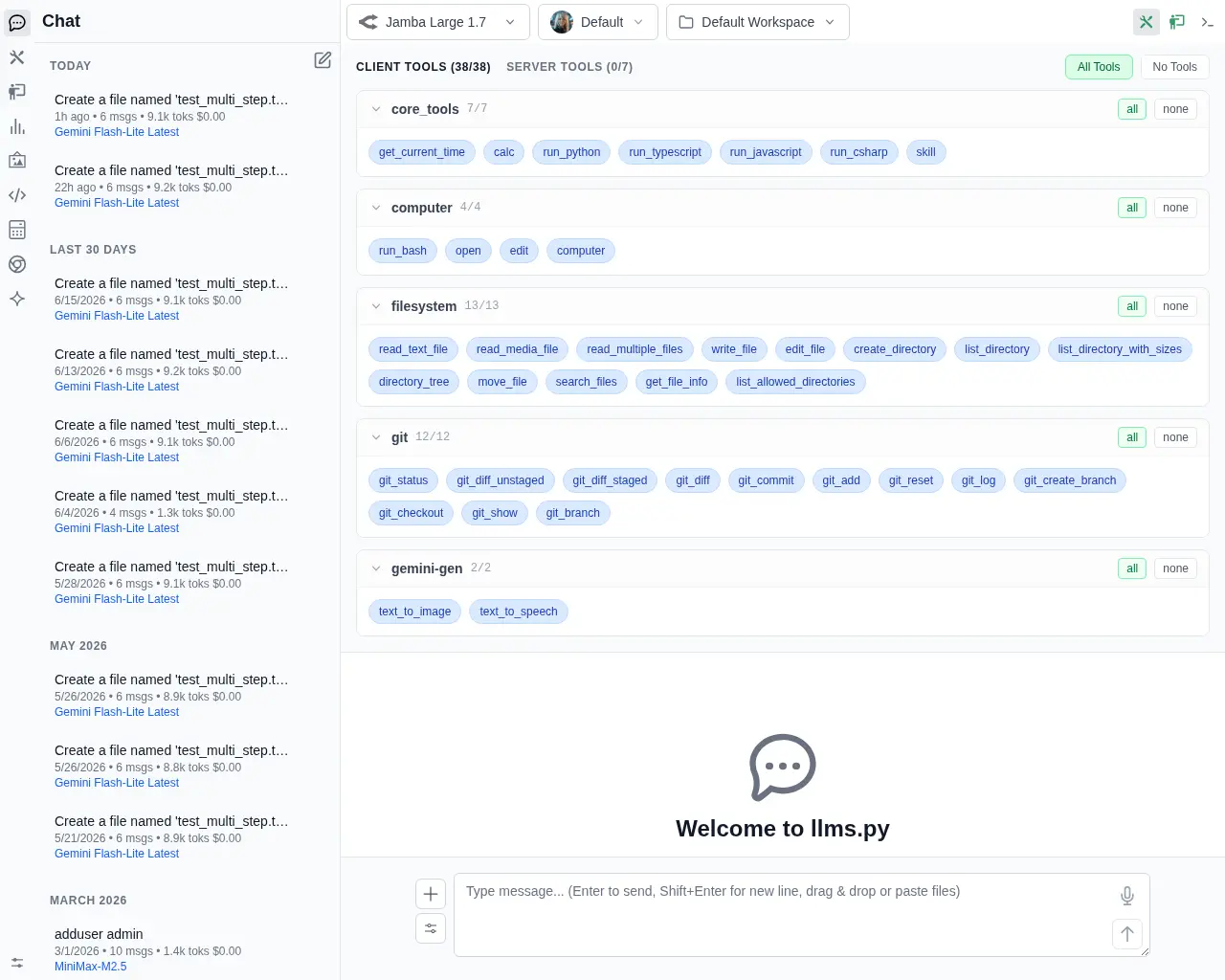1225x980 pixels.
Task: Select 'all' for git group
Action: click(x=1132, y=437)
